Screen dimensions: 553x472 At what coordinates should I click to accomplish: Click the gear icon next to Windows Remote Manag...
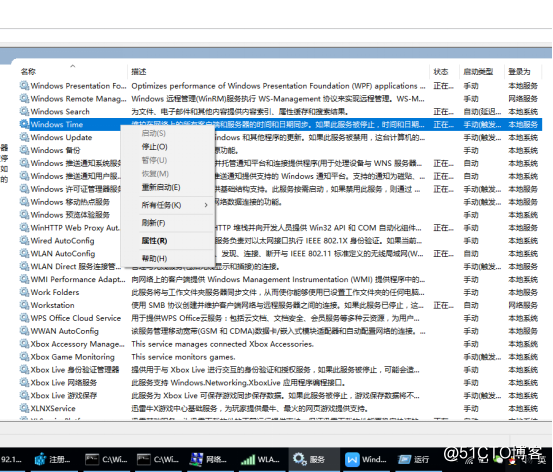point(24,98)
